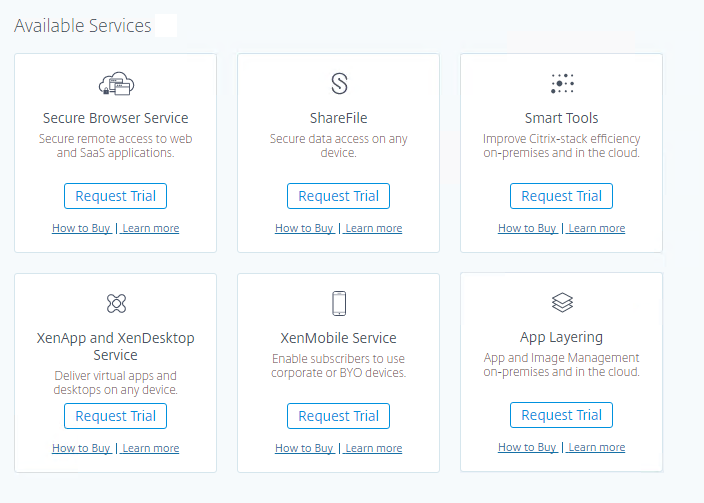
Task: Open How to Buy for Secure Browser Service
Action: click(x=81, y=228)
